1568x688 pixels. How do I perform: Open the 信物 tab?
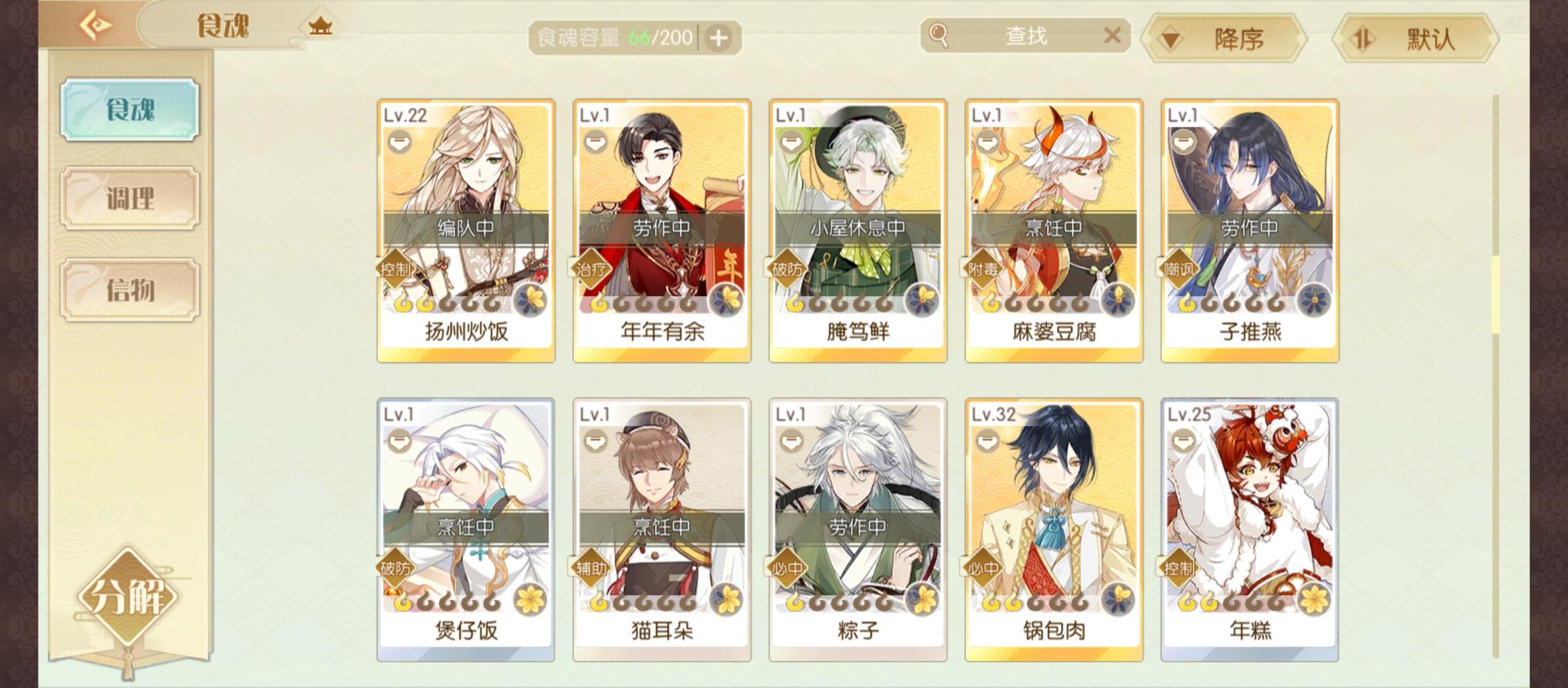(x=129, y=290)
